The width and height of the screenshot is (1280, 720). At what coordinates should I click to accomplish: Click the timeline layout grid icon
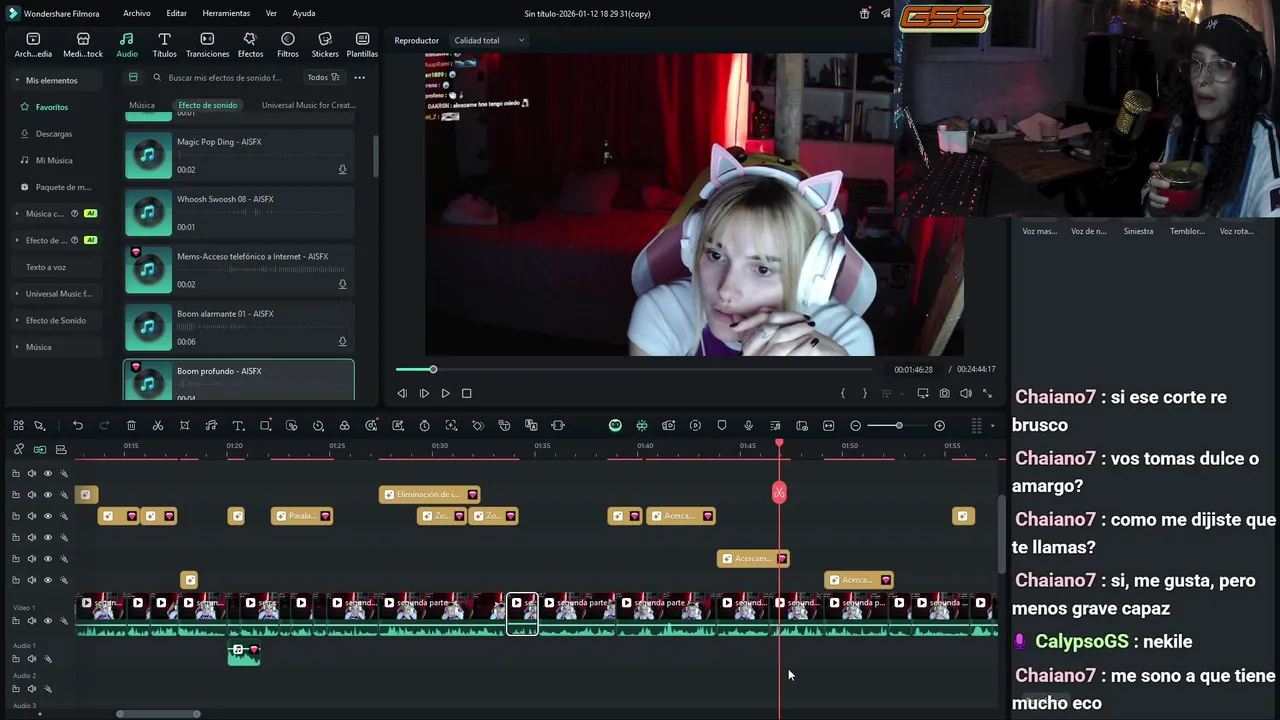[x=18, y=426]
